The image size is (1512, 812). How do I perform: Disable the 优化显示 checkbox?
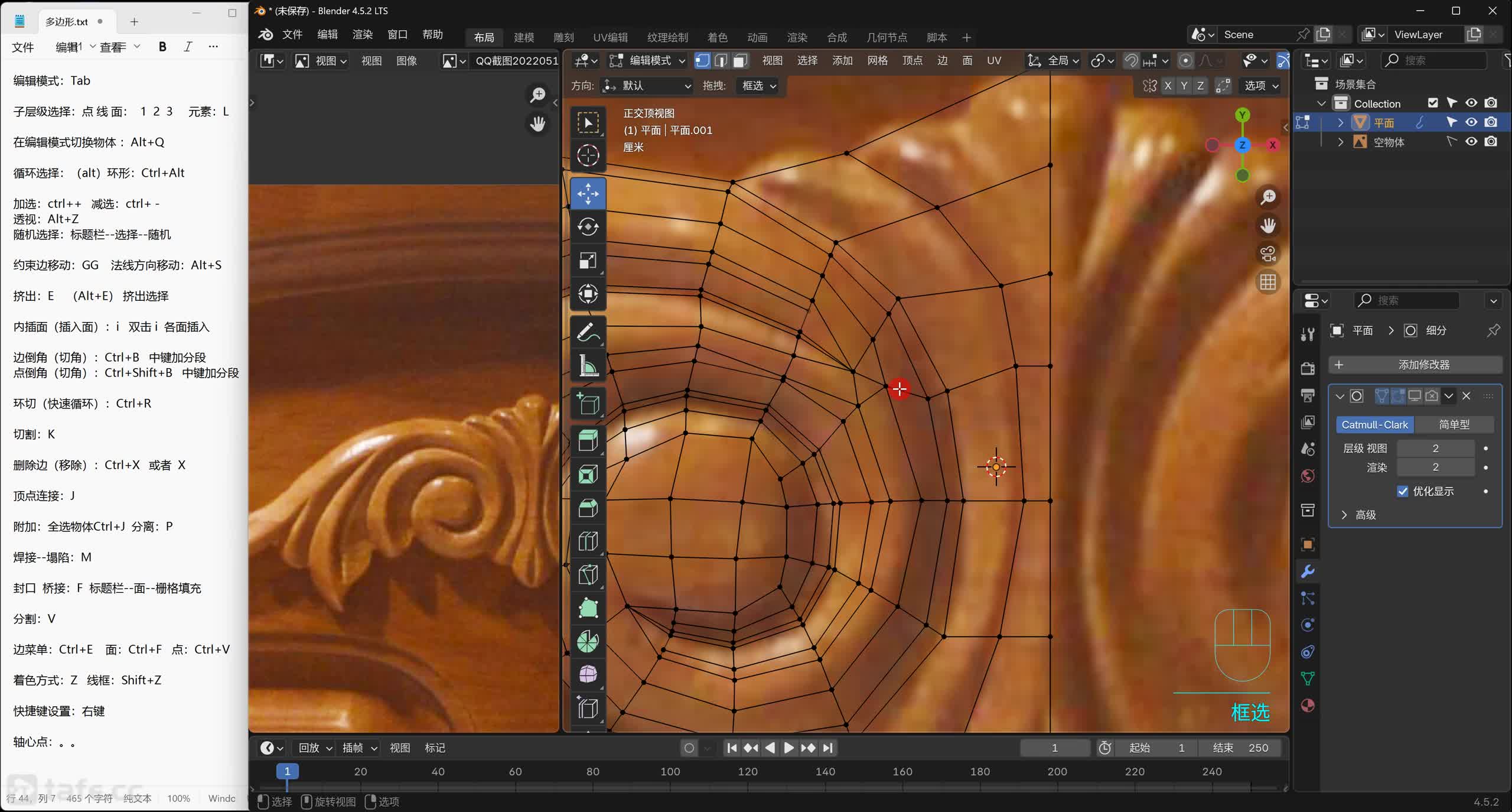[1403, 491]
